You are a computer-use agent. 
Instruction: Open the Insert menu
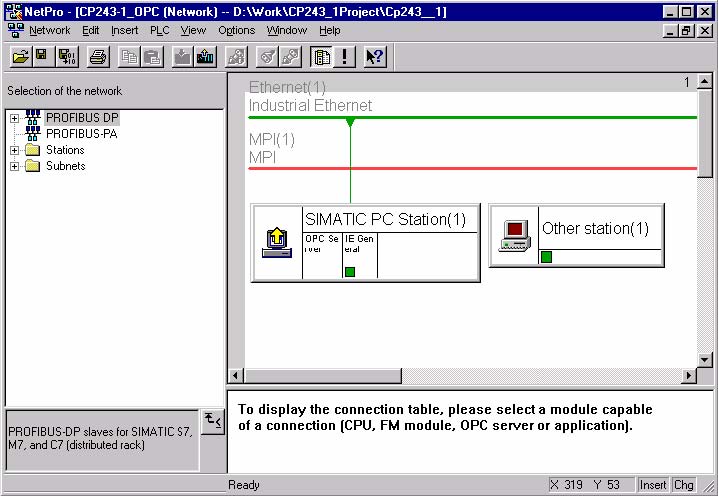point(125,30)
